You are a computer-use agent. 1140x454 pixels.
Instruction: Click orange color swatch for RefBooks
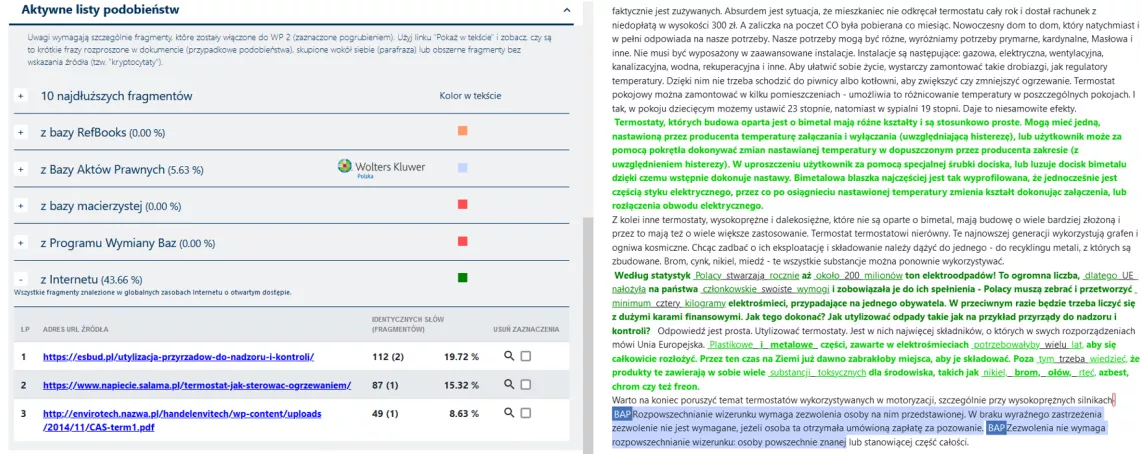[462, 131]
